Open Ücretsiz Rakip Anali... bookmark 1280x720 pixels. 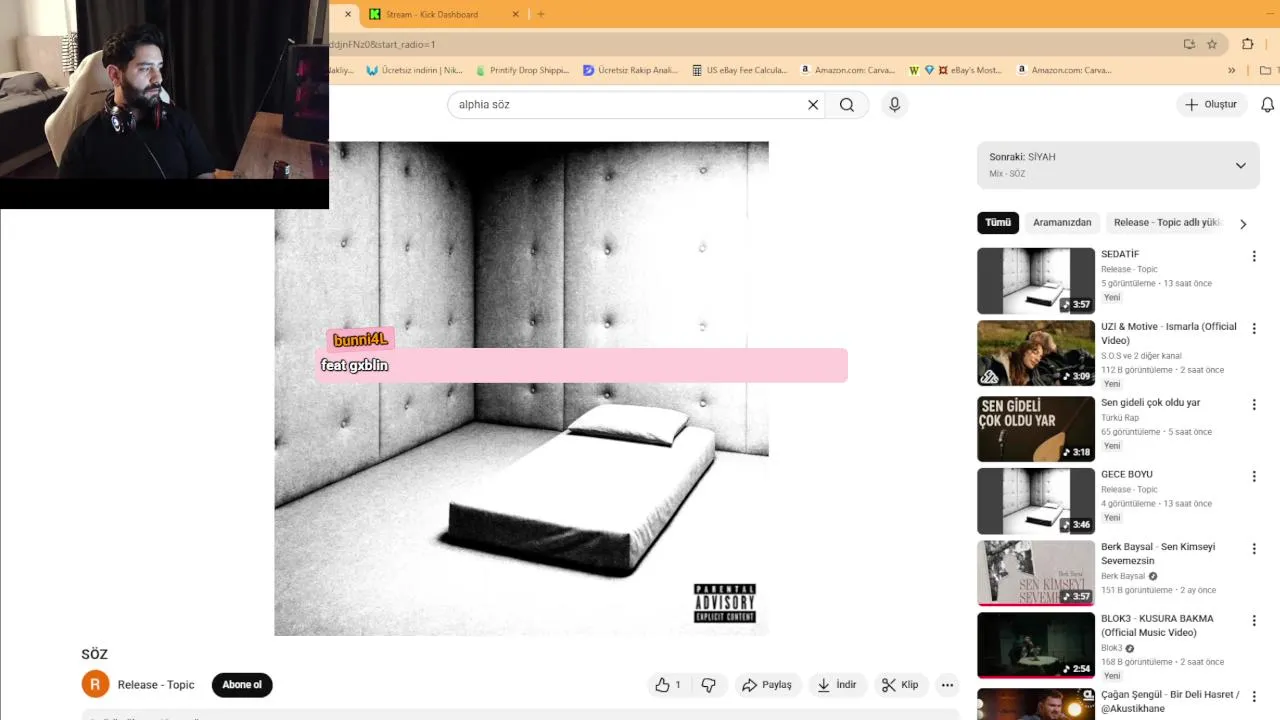(x=630, y=71)
